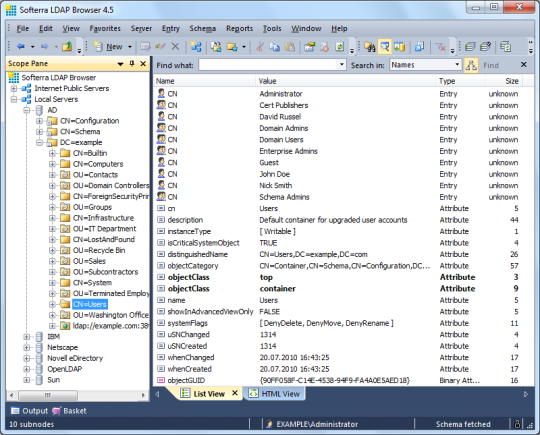Viewport: 540px width, 435px height.
Task: Select the objectGUID binary attribute row
Action: pyautogui.click(x=338, y=380)
